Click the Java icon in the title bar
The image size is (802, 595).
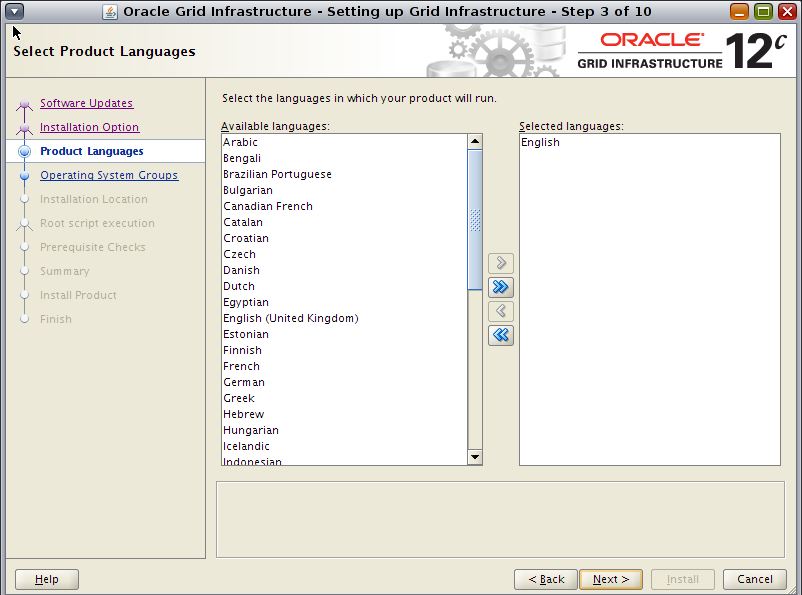pyautogui.click(x=109, y=11)
